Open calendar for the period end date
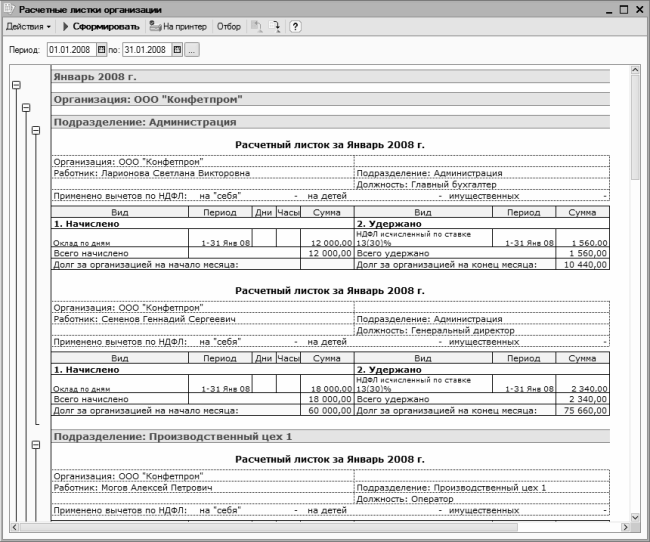650x542 pixels. click(177, 49)
